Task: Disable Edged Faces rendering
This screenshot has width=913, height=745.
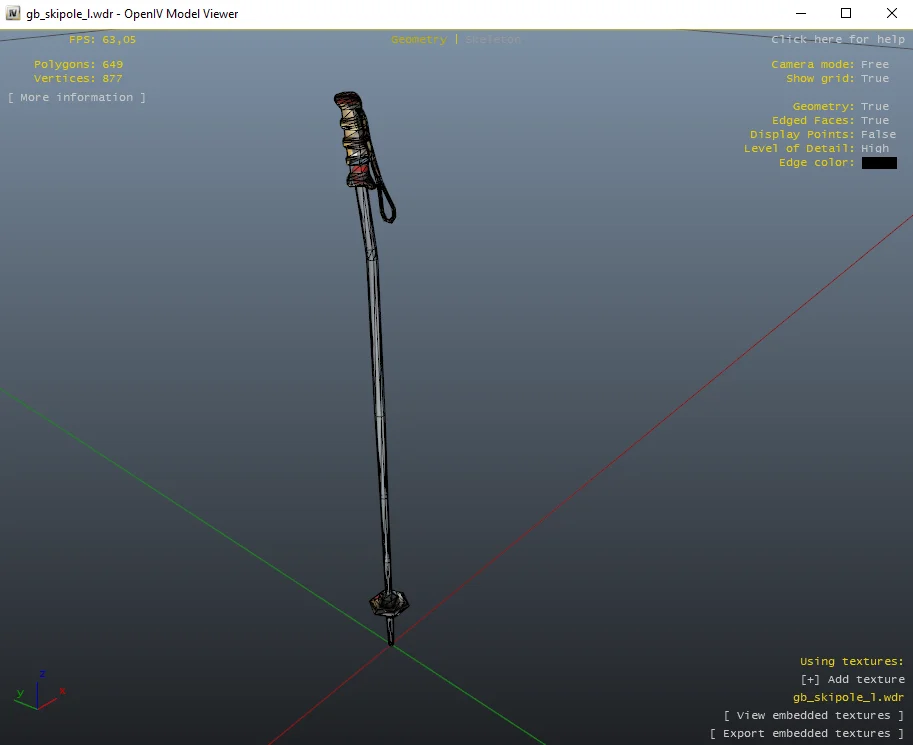Action: pos(874,120)
